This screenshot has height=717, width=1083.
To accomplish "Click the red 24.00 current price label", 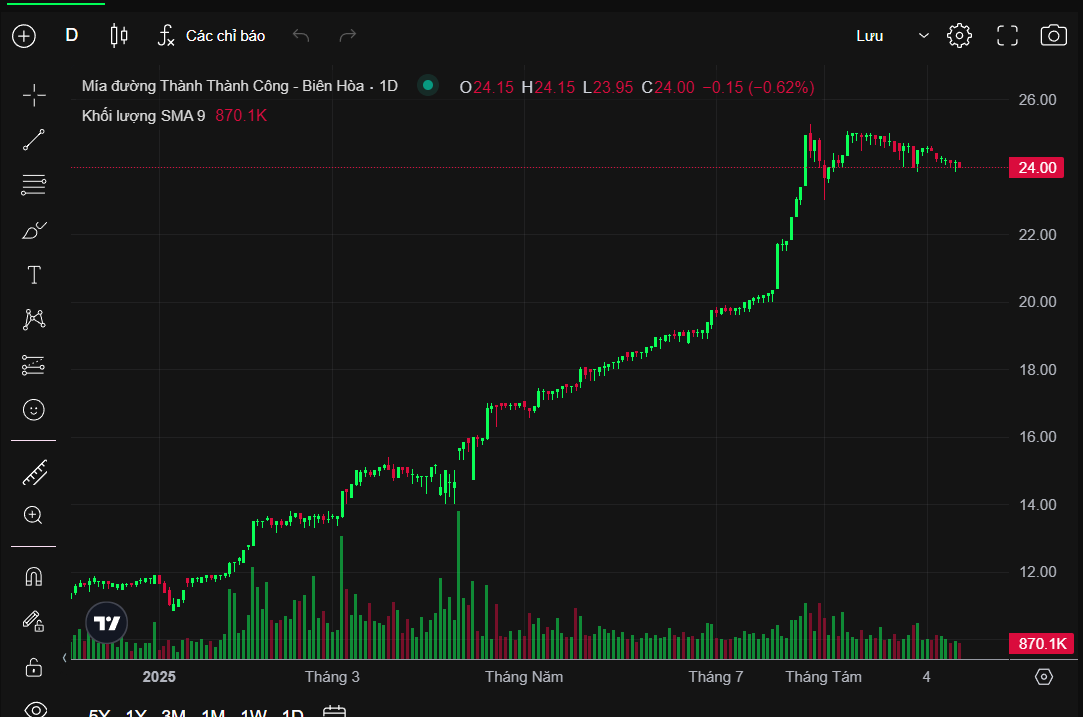I will (x=1037, y=168).
